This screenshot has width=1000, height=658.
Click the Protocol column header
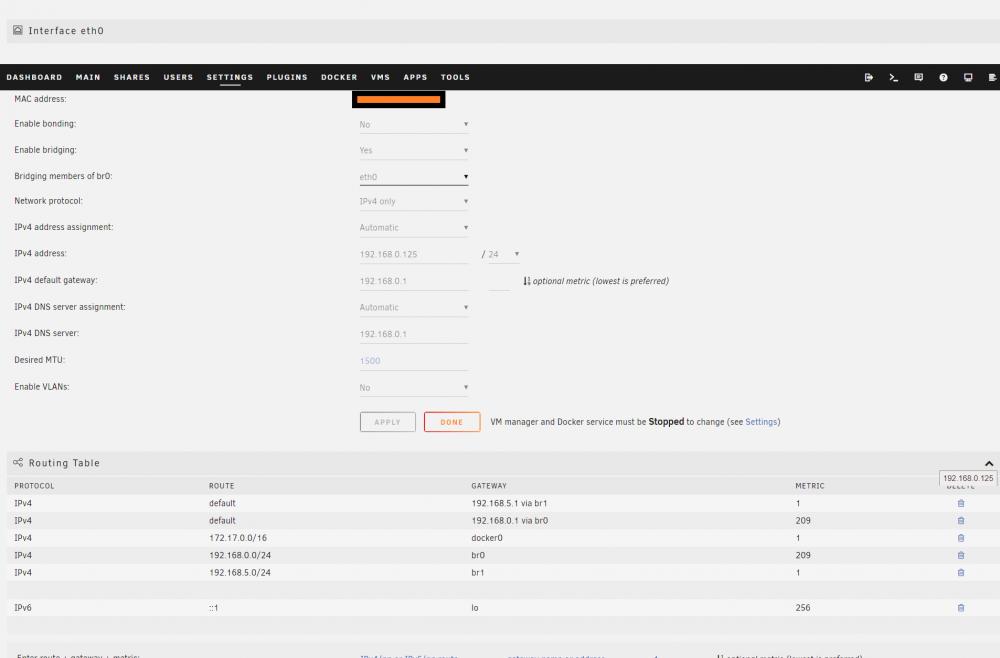(x=34, y=486)
